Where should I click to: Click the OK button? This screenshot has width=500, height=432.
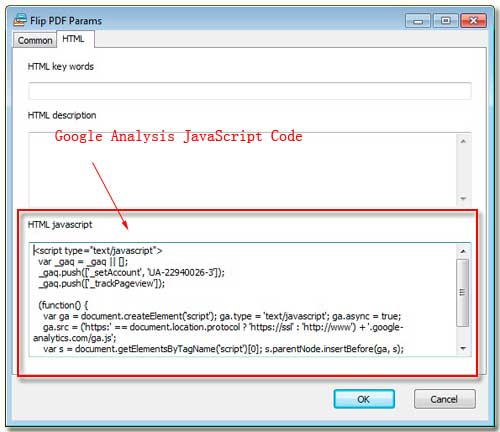[x=364, y=399]
